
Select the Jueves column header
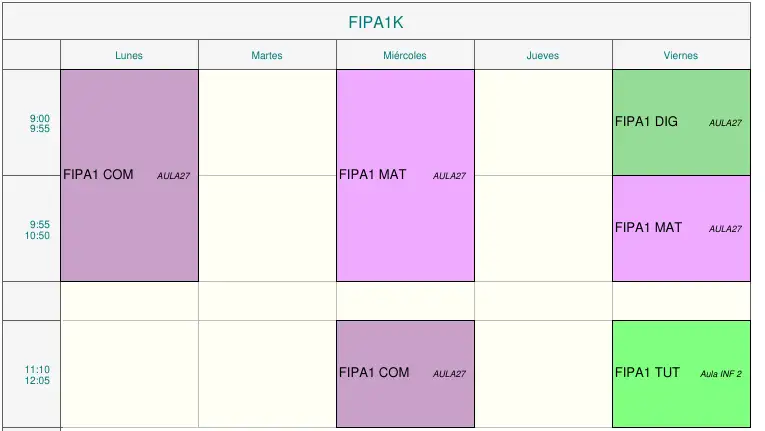coord(543,55)
